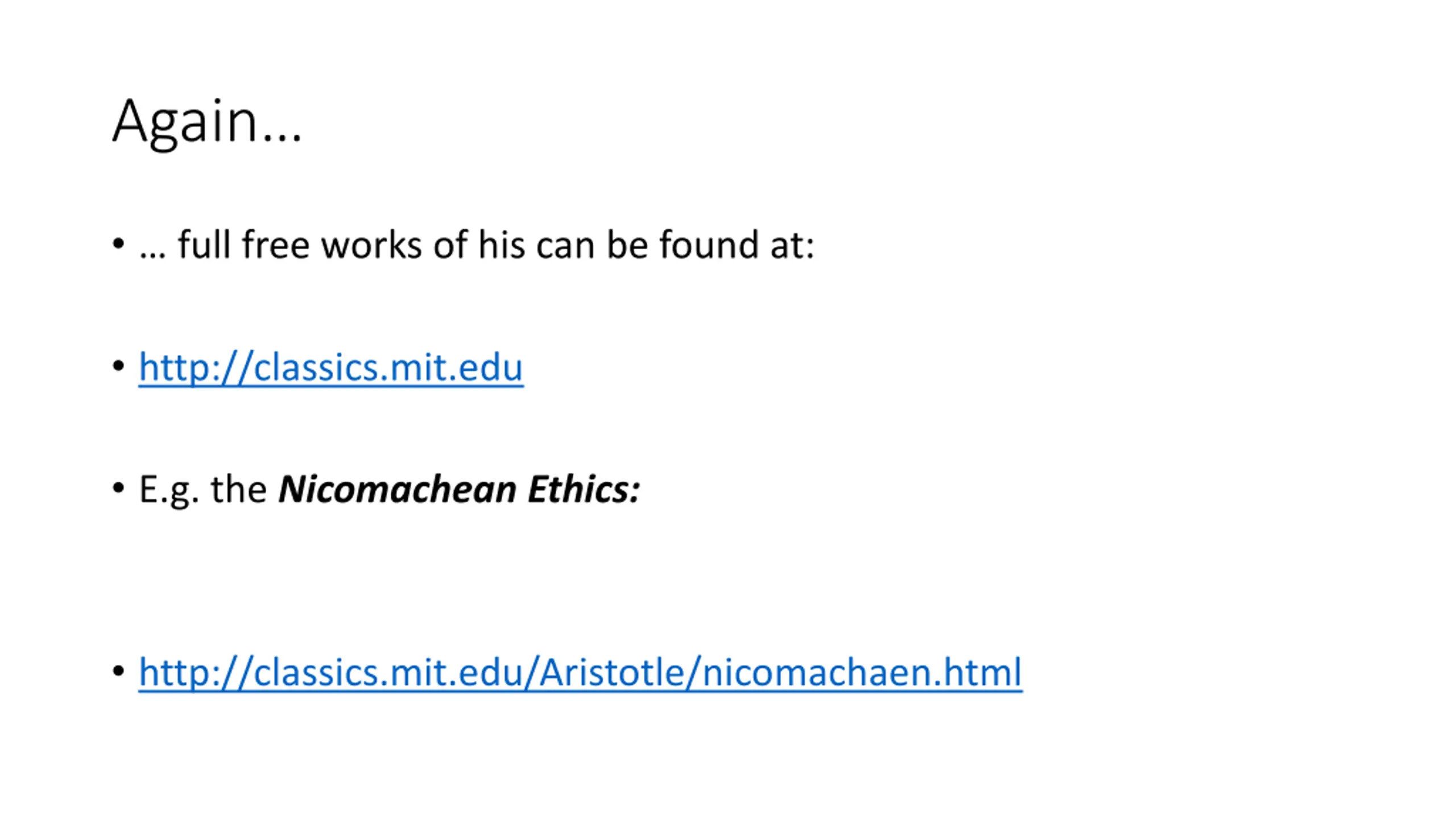Click bullet point before "... full free works"

pyautogui.click(x=118, y=245)
